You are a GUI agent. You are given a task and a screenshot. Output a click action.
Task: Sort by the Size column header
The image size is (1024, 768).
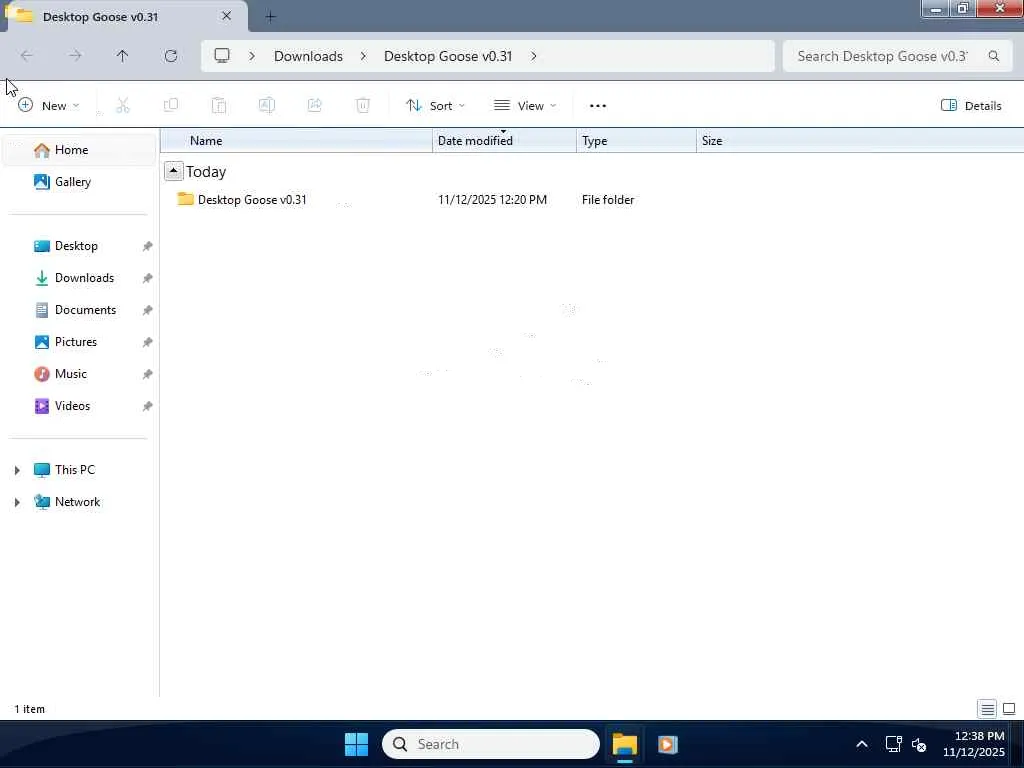pos(712,140)
